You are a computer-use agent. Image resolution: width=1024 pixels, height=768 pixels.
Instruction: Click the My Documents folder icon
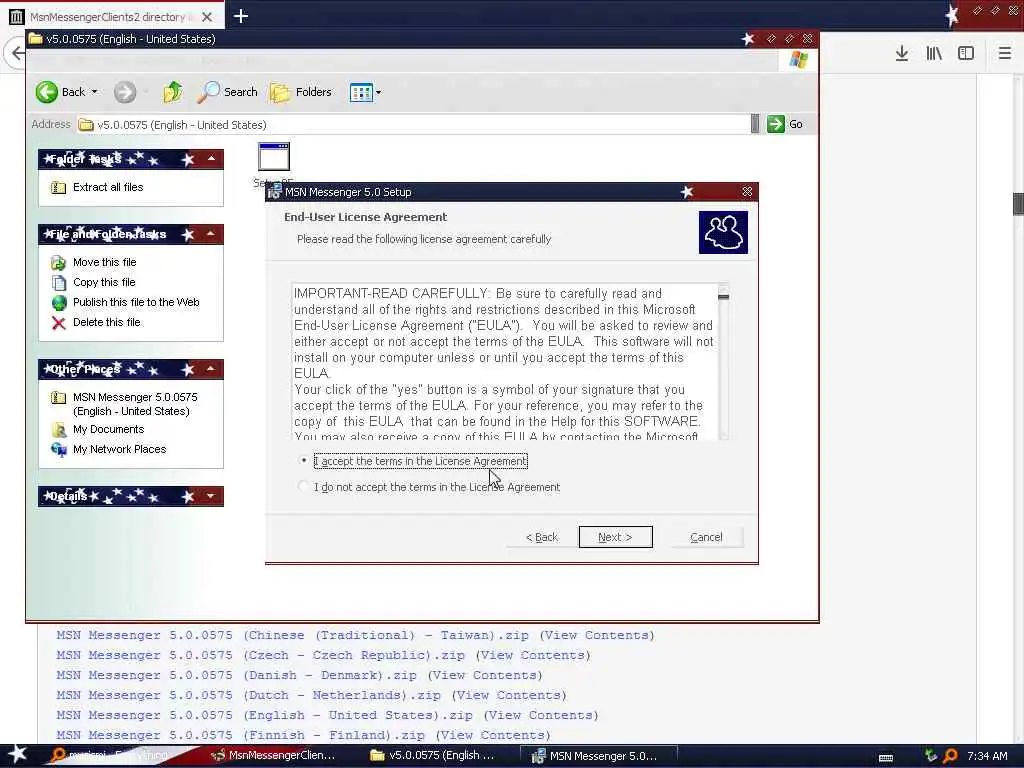coord(59,430)
